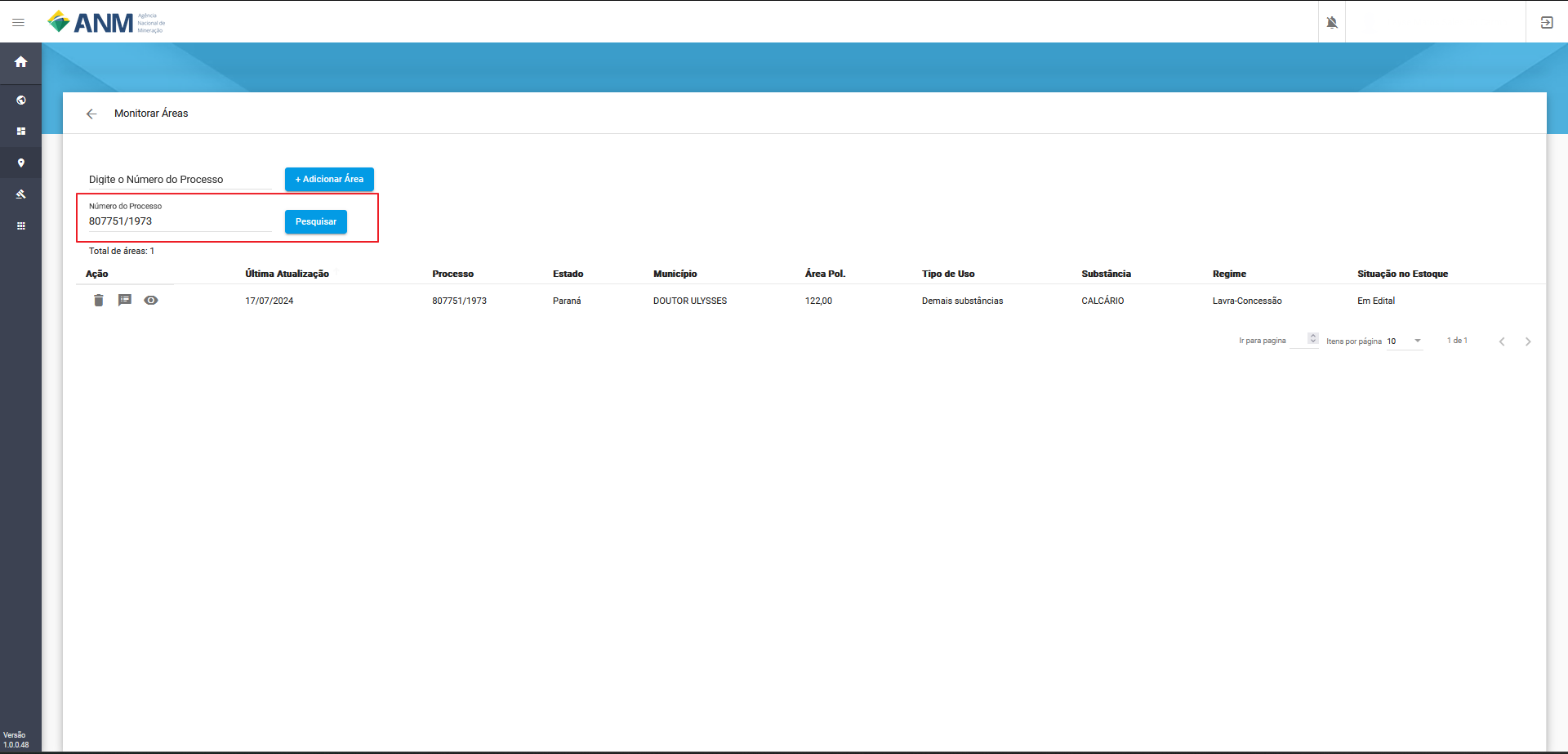Click the logout icon in the header

1547,22
